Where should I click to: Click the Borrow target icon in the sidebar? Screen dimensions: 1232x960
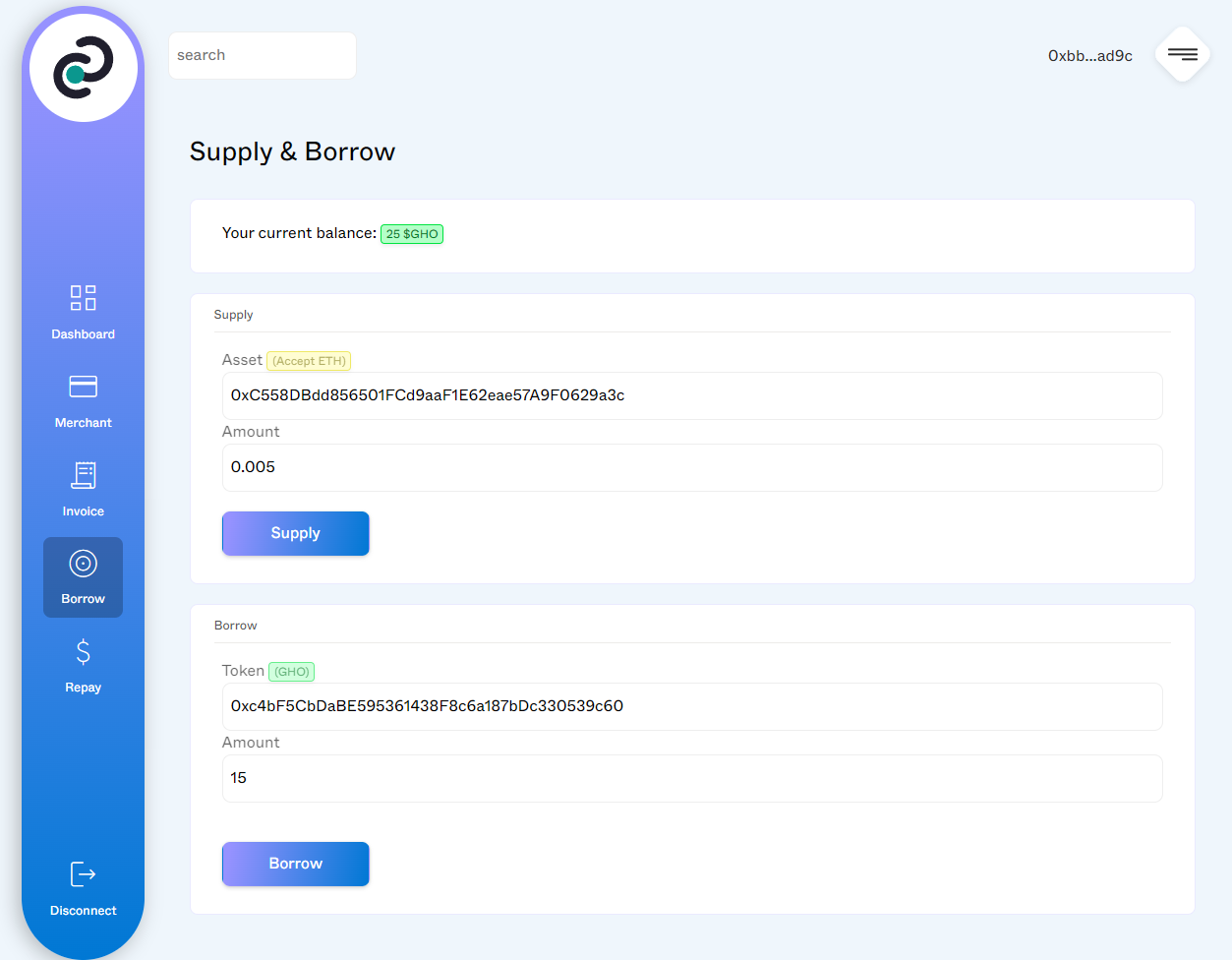pos(83,563)
